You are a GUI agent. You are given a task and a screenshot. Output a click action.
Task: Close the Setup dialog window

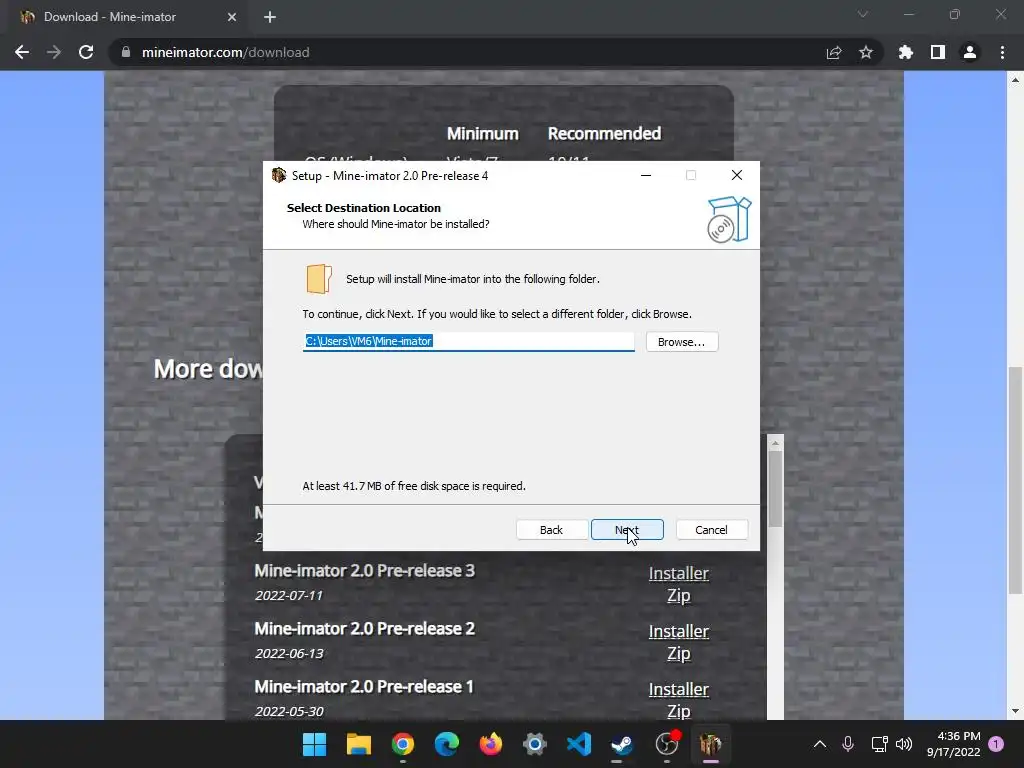click(x=737, y=175)
